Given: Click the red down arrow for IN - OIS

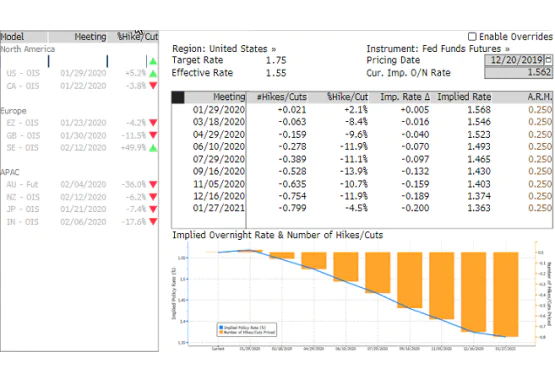Looking at the screenshot, I should [x=153, y=222].
